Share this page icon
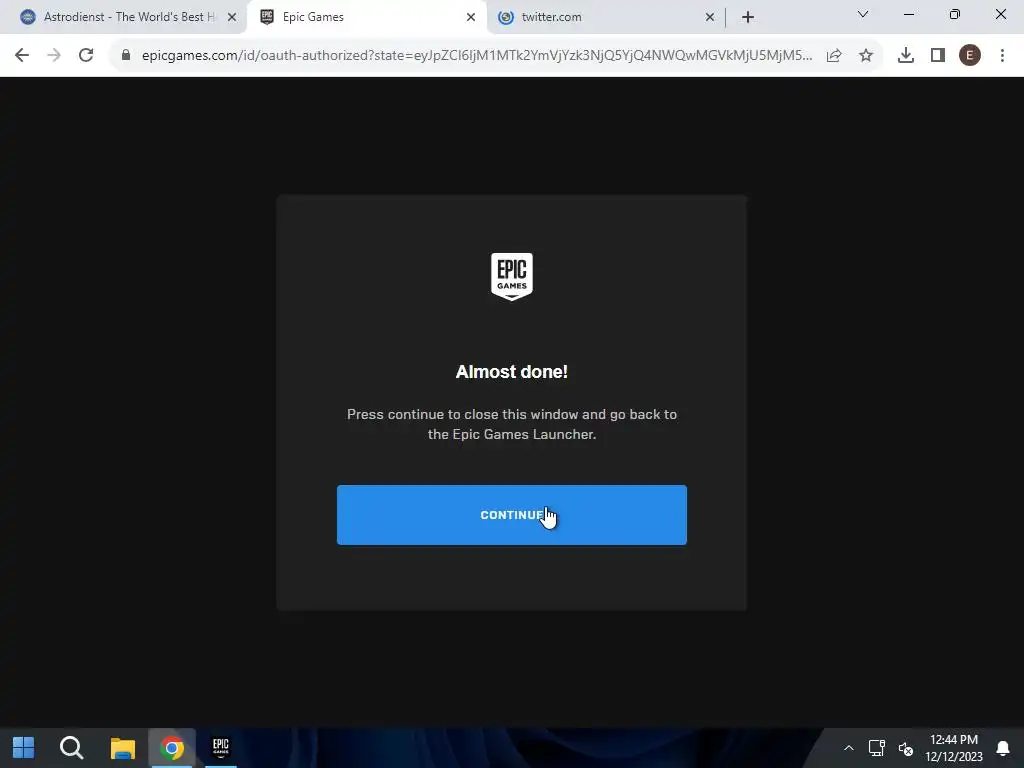 click(834, 56)
